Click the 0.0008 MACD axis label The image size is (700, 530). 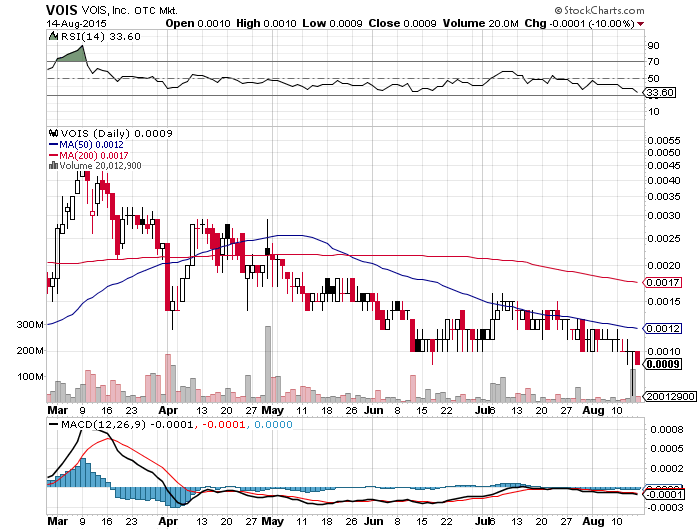tap(667, 430)
